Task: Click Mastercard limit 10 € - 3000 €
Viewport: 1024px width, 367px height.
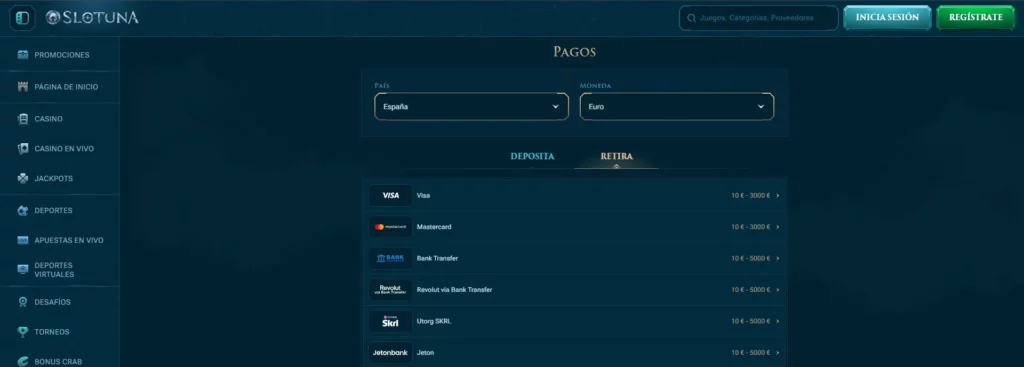Action: pyautogui.click(x=750, y=227)
